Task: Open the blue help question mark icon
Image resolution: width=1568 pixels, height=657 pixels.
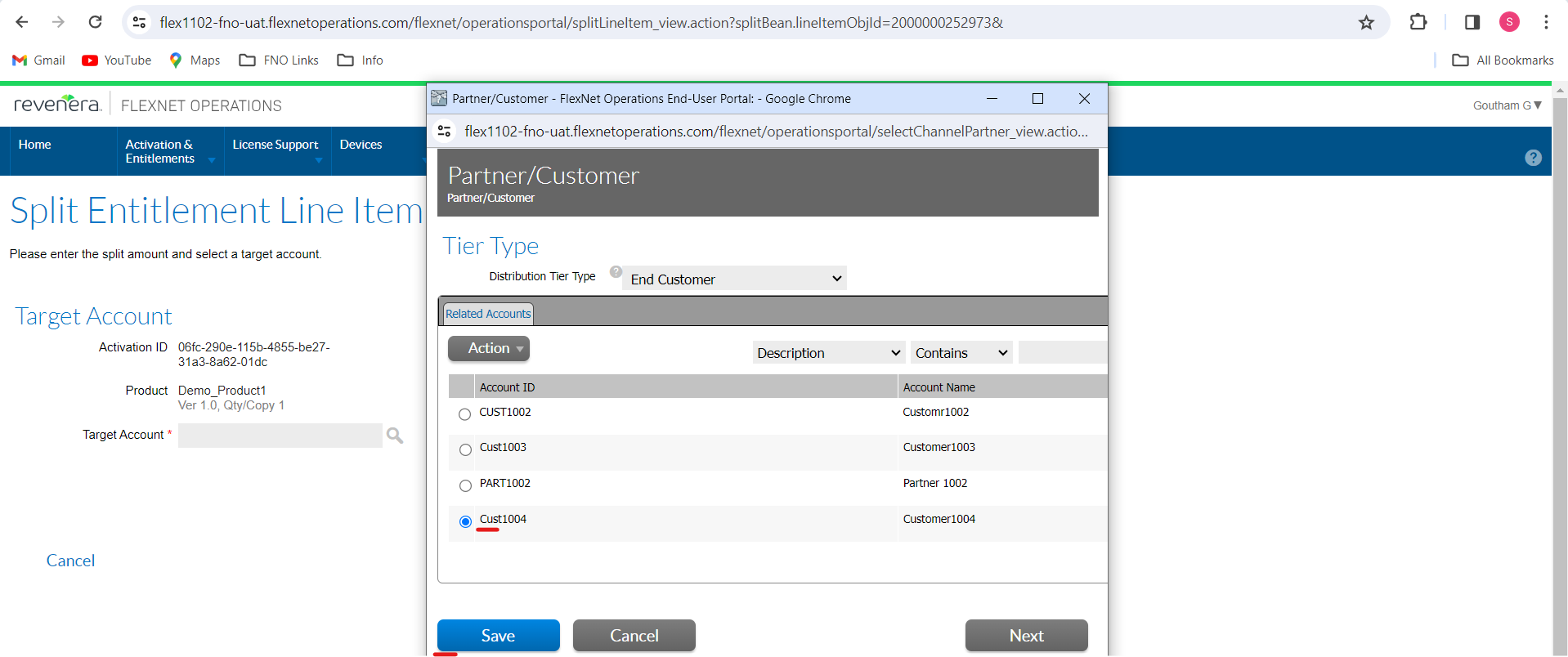Action: (1533, 158)
